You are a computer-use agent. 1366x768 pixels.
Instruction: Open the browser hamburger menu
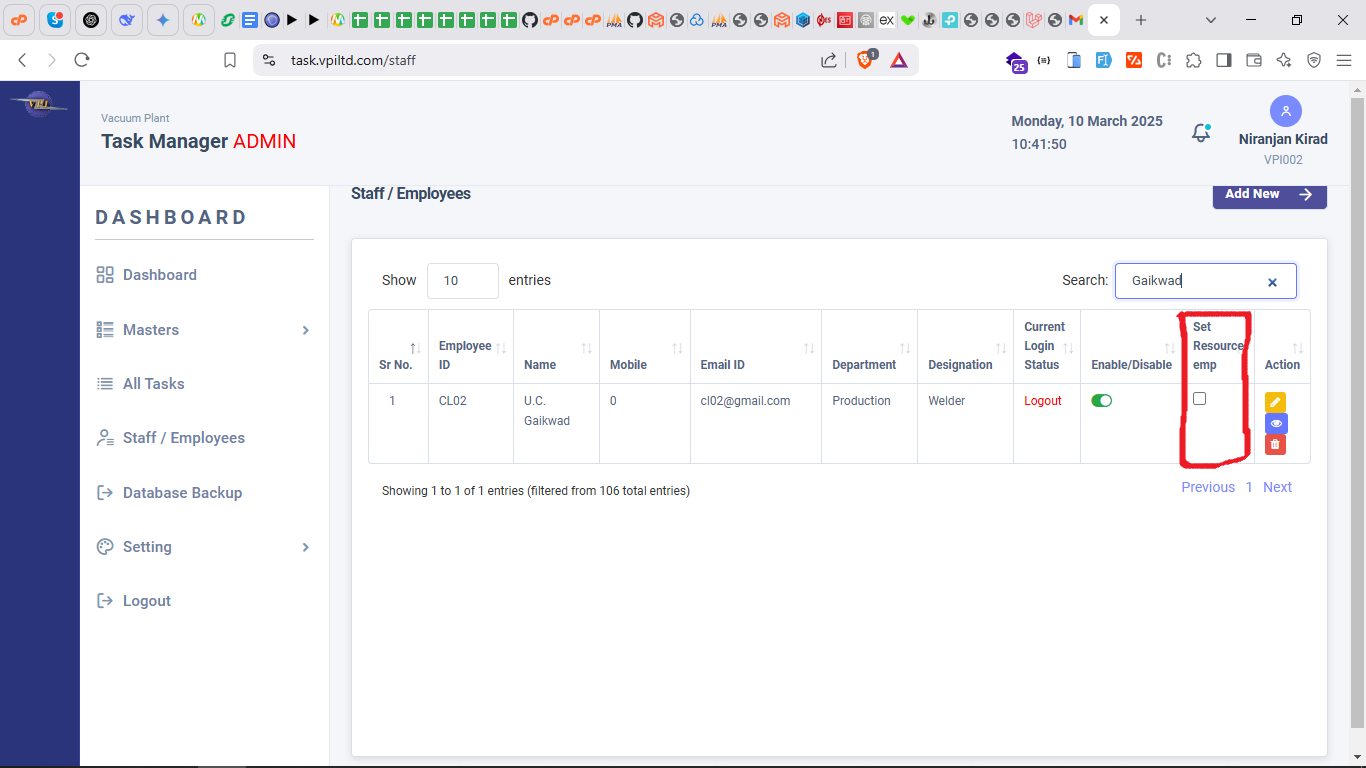(1344, 60)
